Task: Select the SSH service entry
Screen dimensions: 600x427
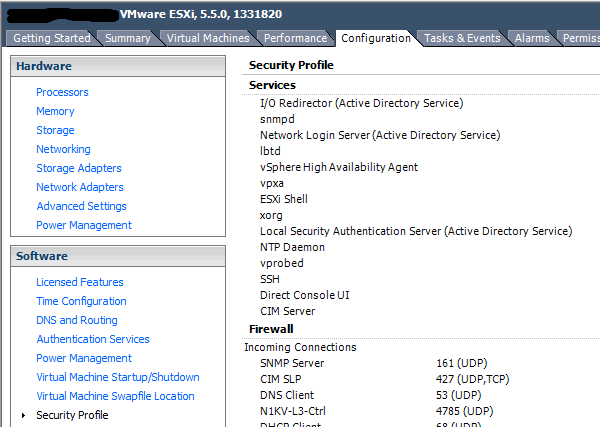Action: click(x=270, y=279)
